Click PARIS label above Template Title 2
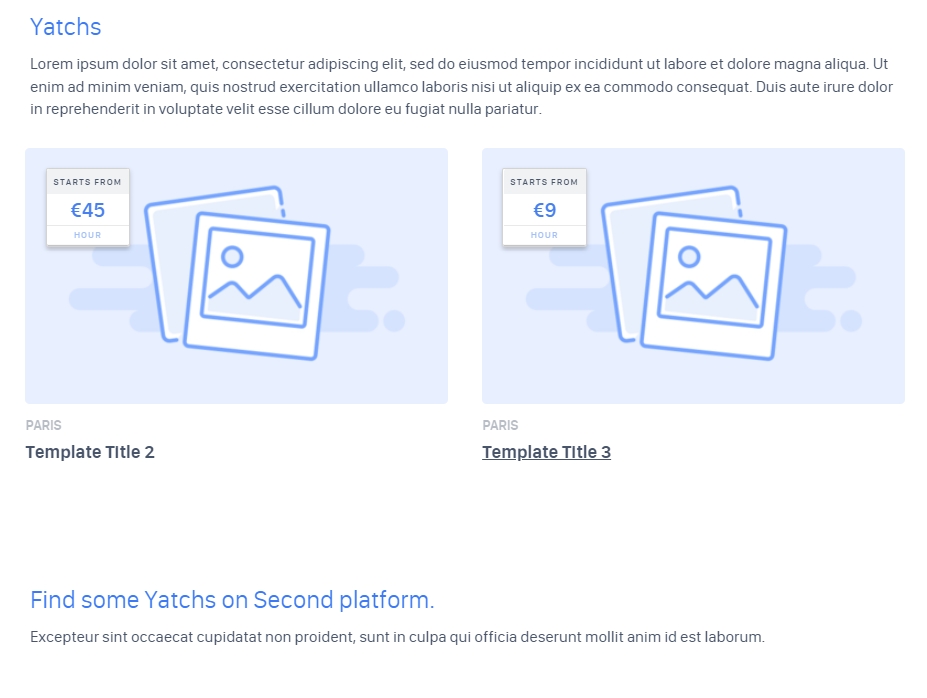 [43, 426]
